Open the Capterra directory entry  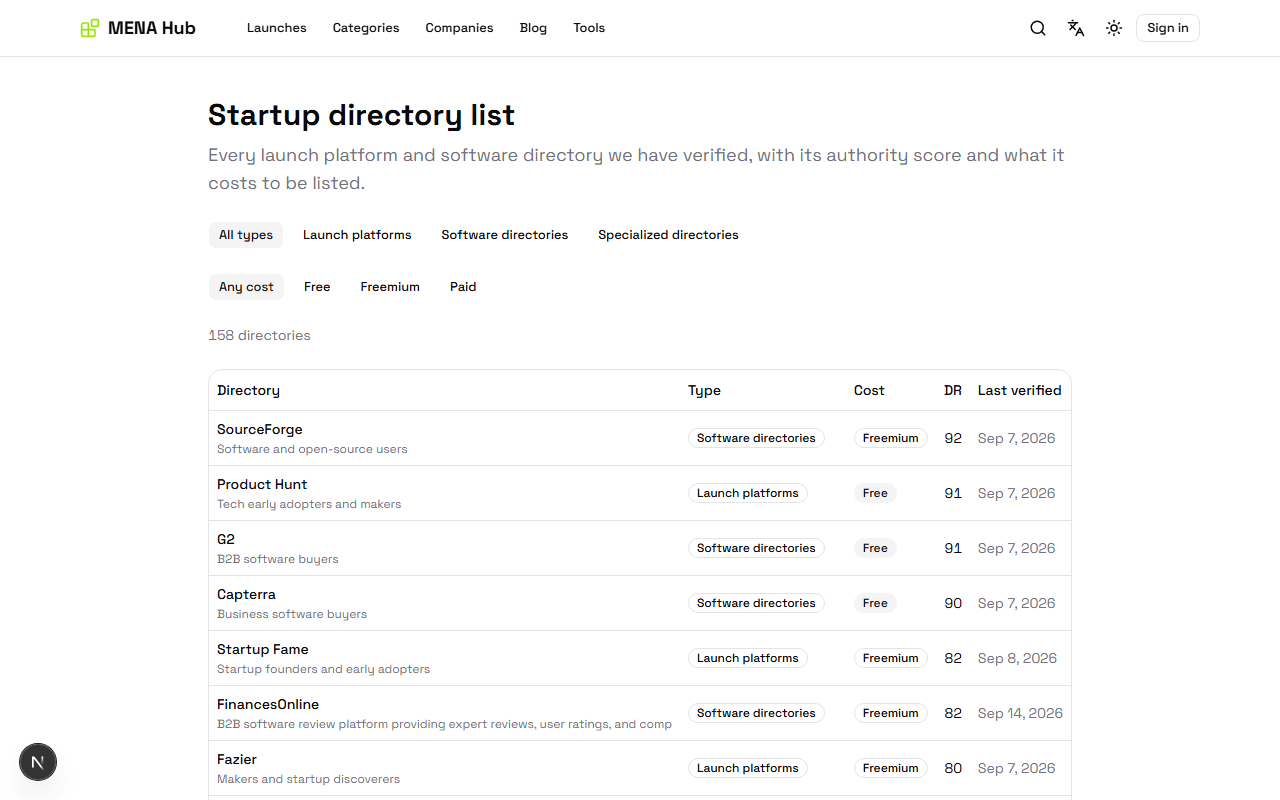pos(246,594)
